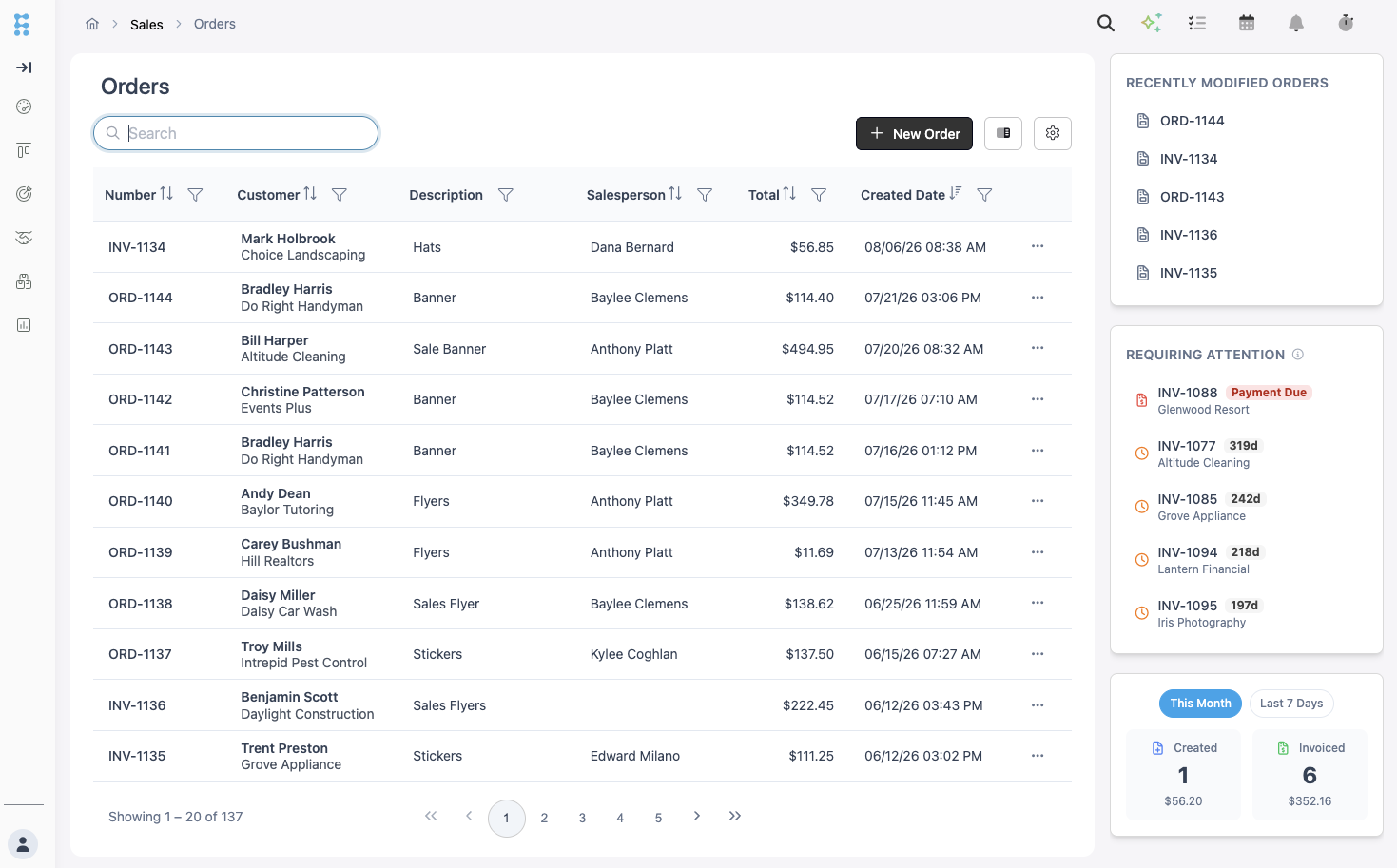Click customer Daisy Miller in the table
This screenshot has height=868, width=1397.
coord(278,595)
